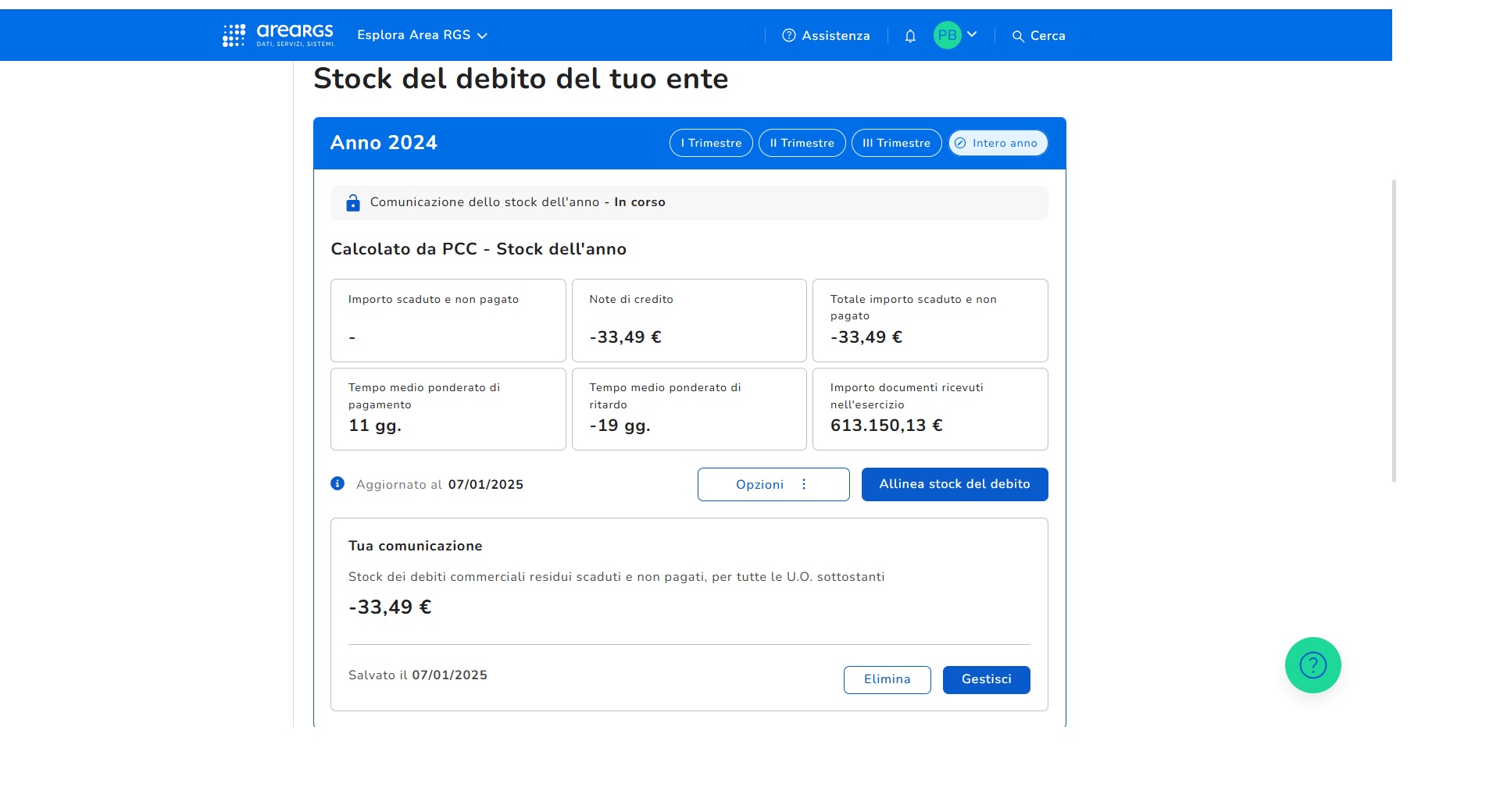Image resolution: width=1500 pixels, height=812 pixels.
Task: Click the PB user avatar
Action: (947, 35)
